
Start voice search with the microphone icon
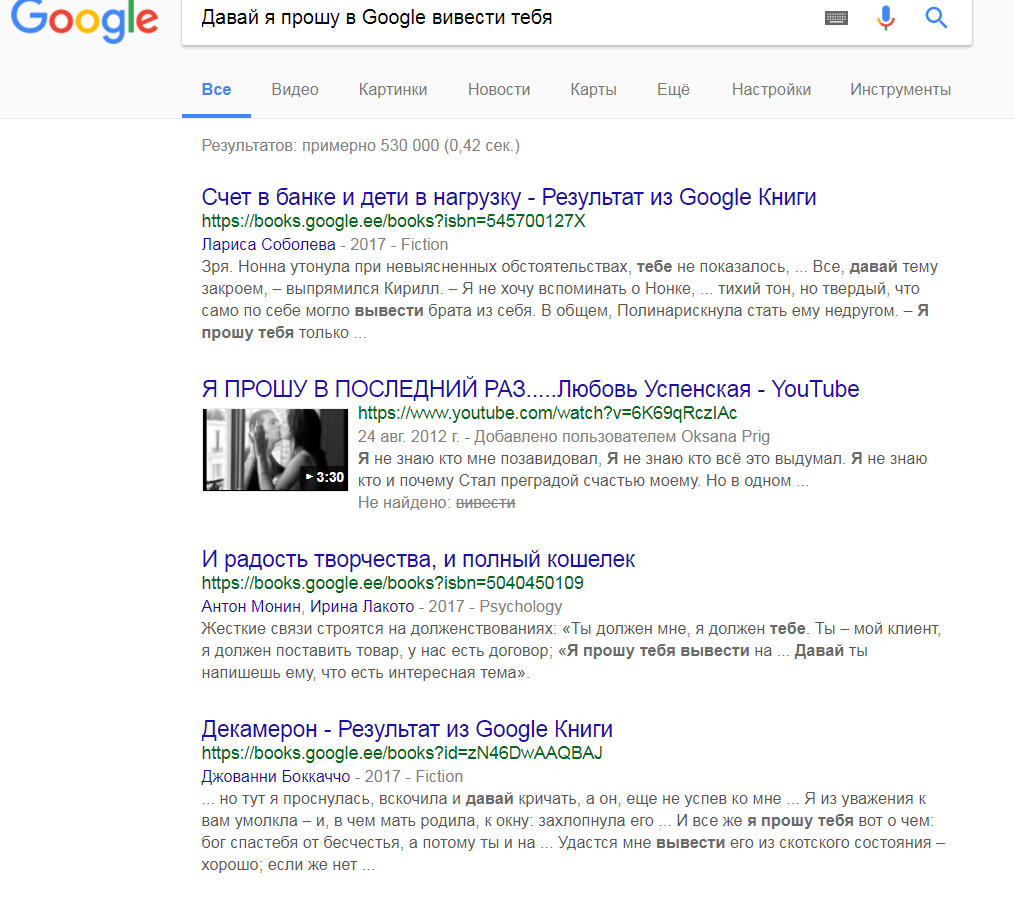886,18
